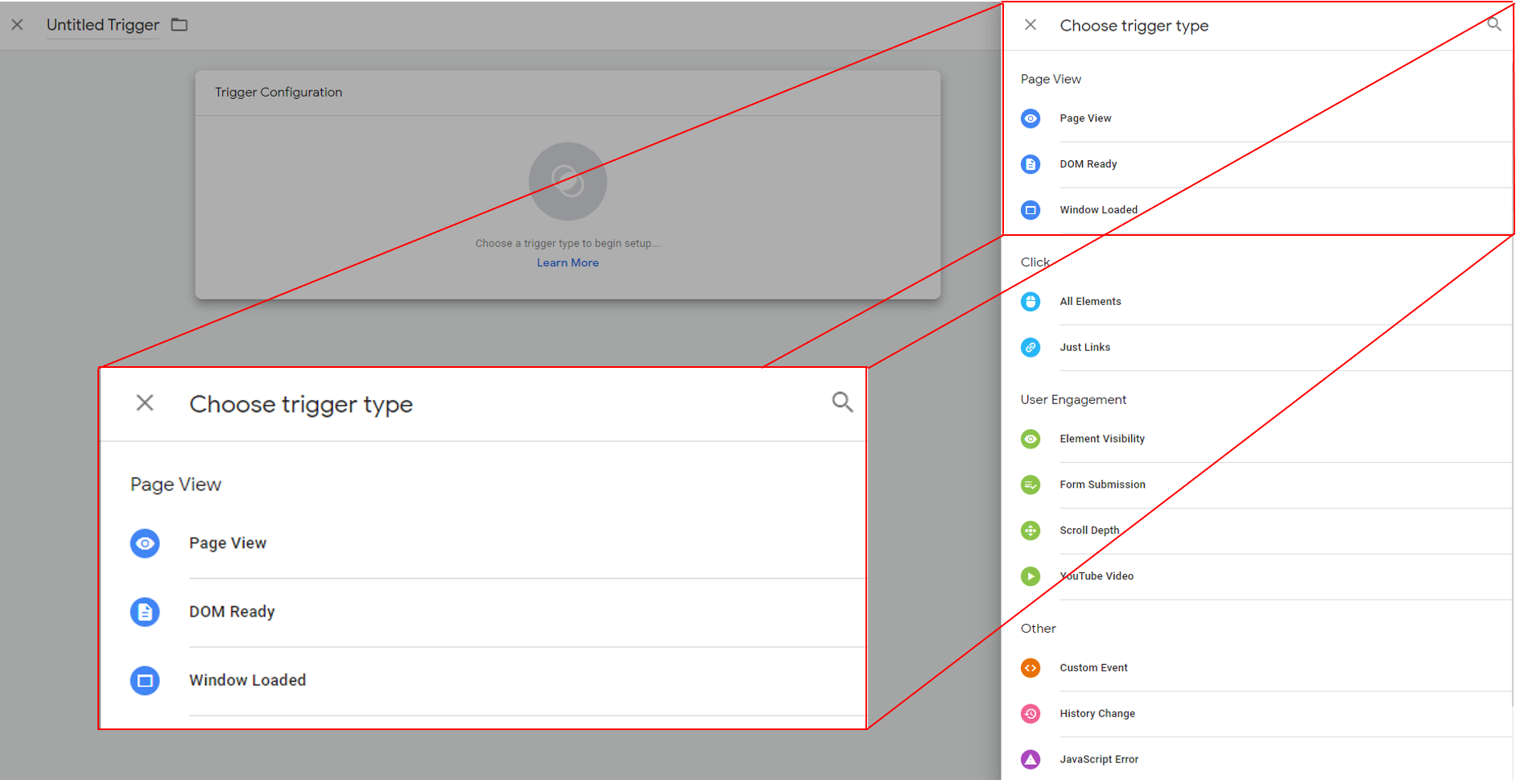Pick the orange Custom Event icon

1030,669
